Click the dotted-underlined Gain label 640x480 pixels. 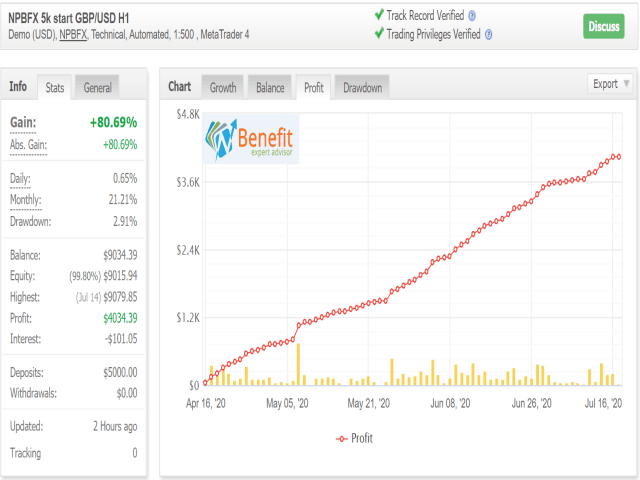point(23,122)
